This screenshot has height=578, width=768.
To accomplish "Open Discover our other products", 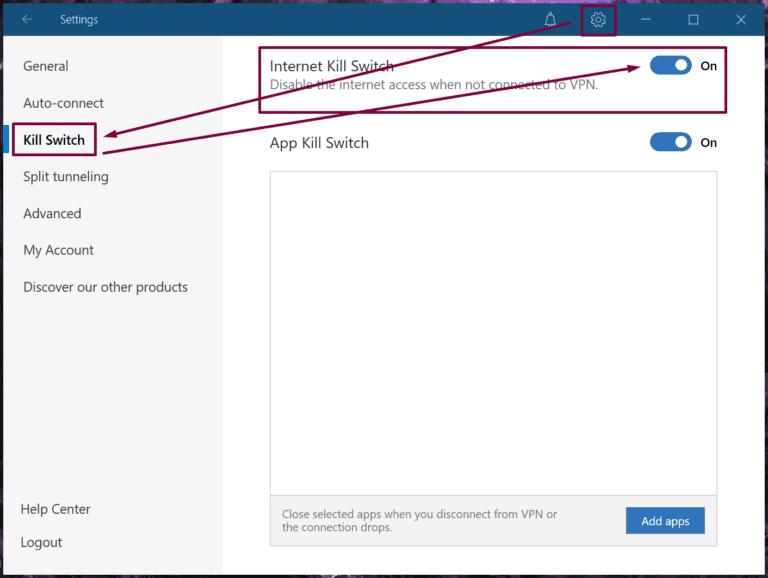I will coord(105,288).
